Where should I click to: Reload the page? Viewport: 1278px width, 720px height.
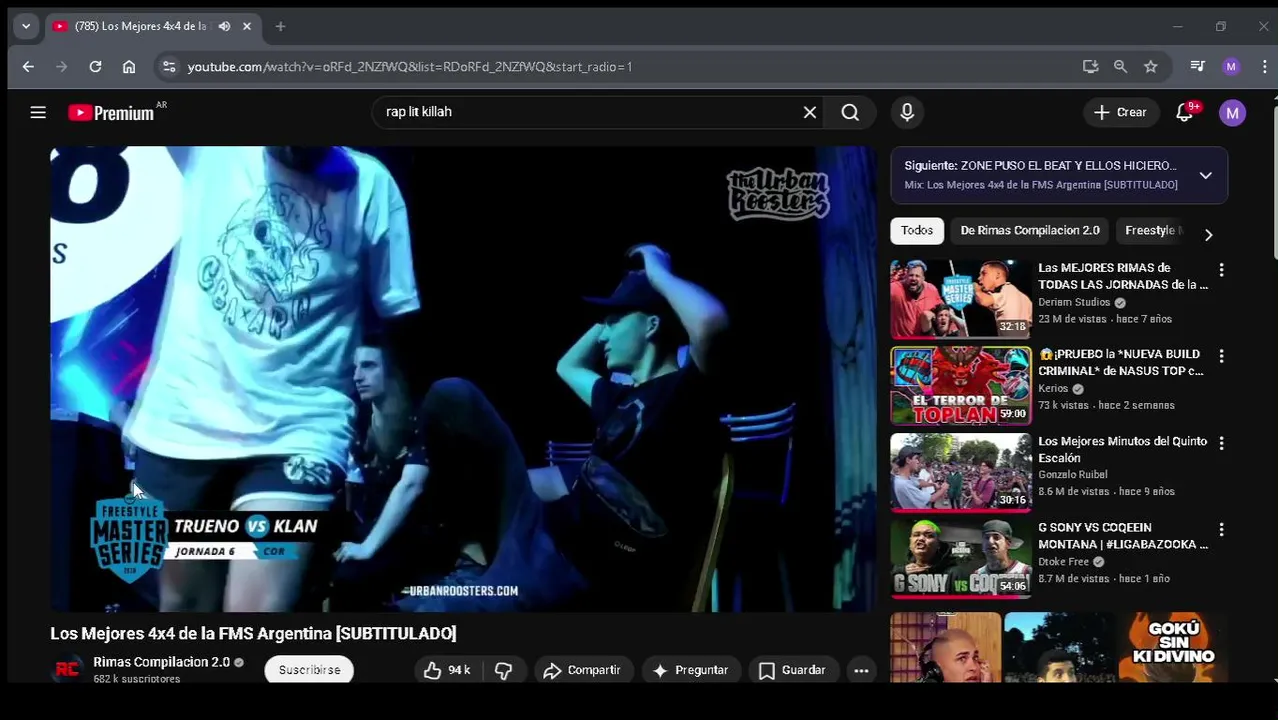point(95,66)
